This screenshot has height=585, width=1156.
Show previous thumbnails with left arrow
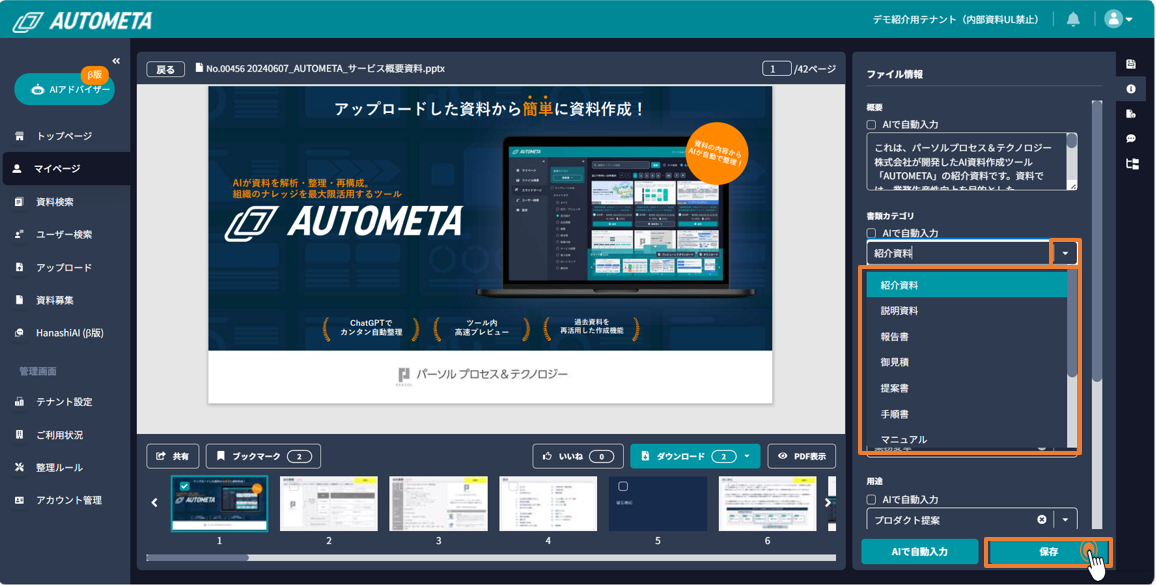pyautogui.click(x=154, y=503)
